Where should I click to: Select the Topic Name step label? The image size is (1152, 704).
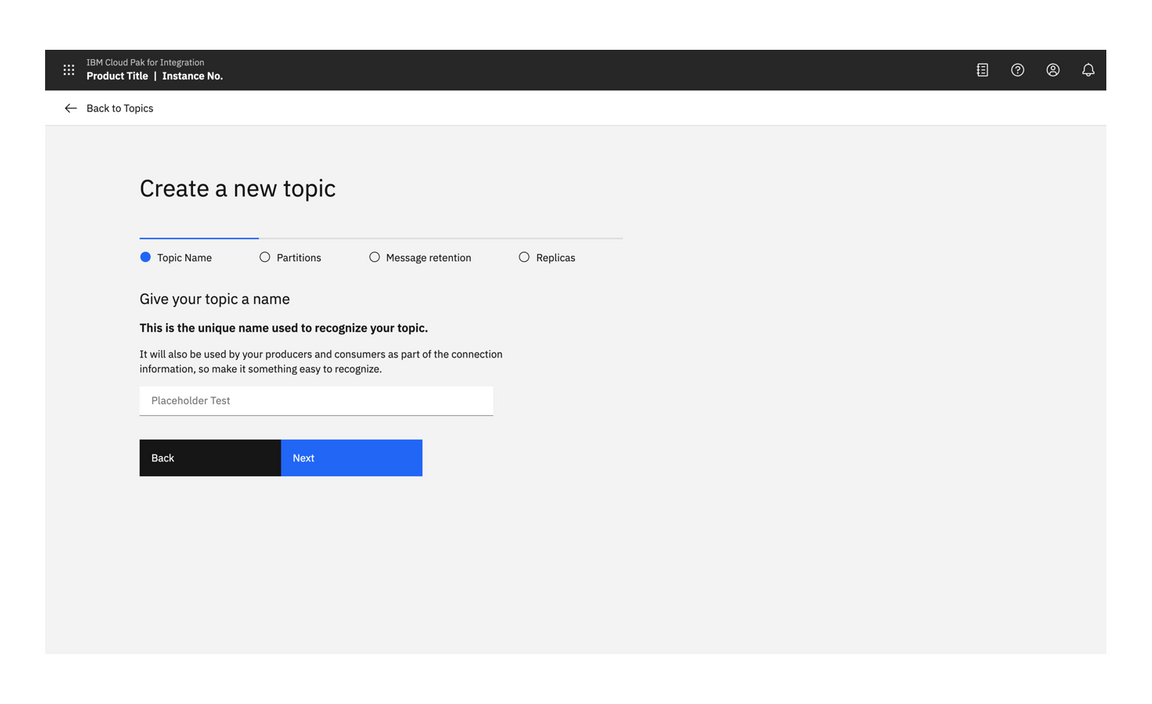pos(184,257)
